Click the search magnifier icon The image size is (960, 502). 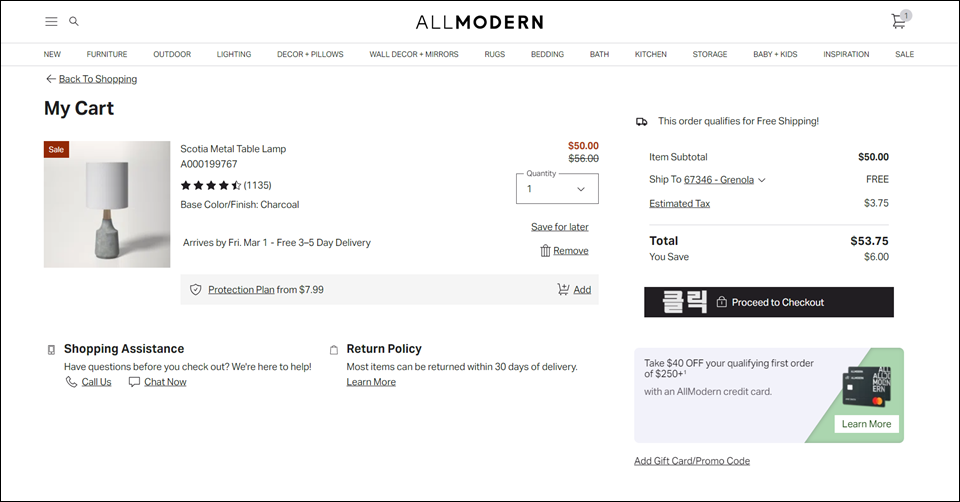click(x=74, y=21)
